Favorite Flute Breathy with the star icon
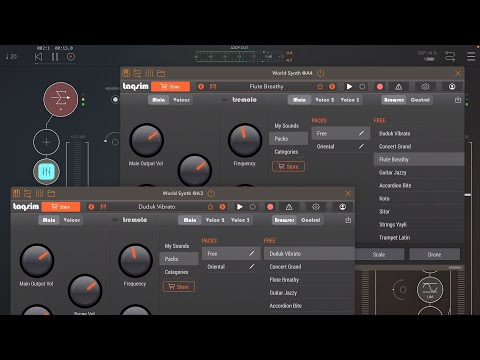The width and height of the screenshot is (480, 360). pyautogui.click(x=320, y=87)
